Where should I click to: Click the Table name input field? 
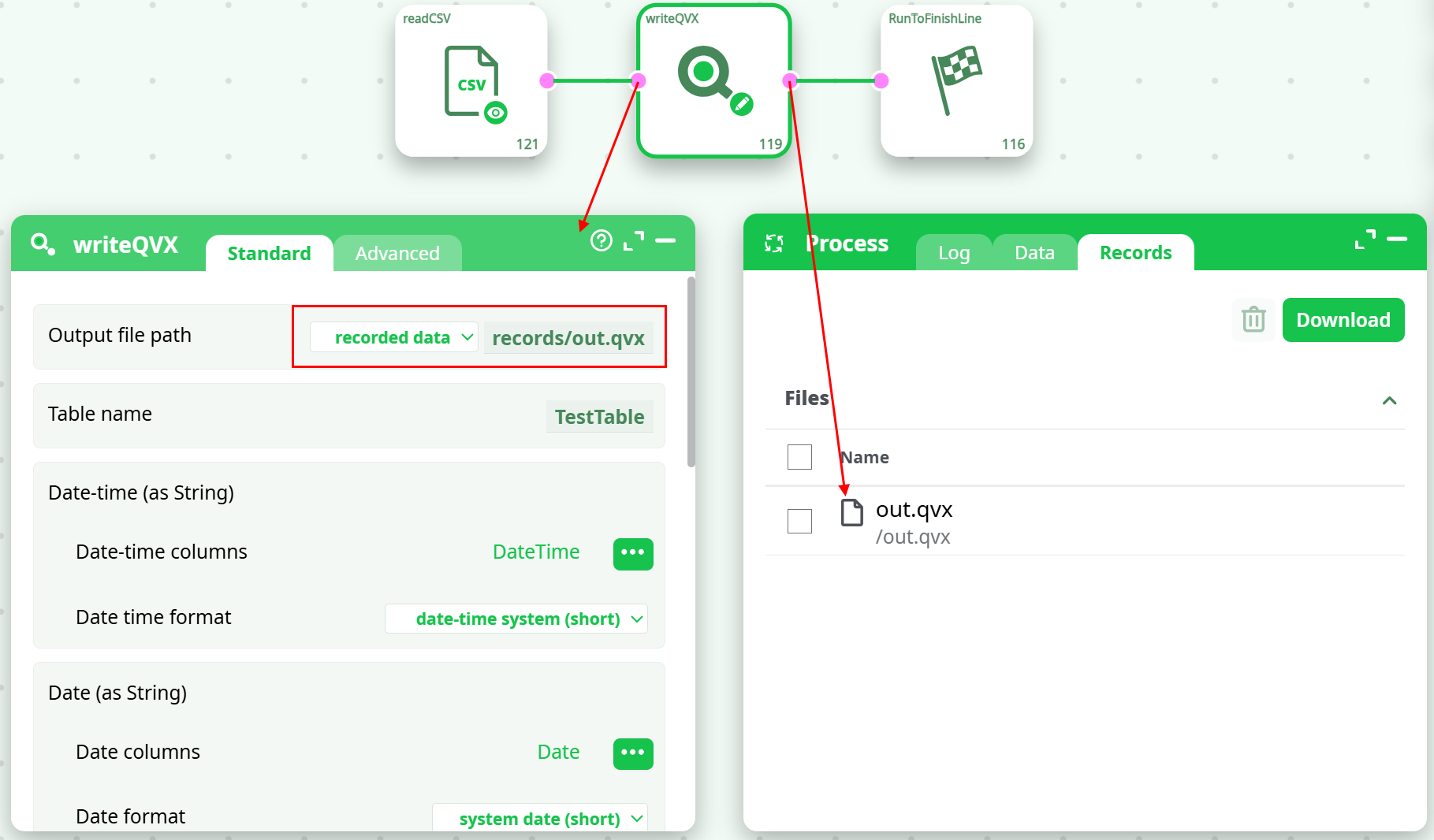click(x=599, y=417)
